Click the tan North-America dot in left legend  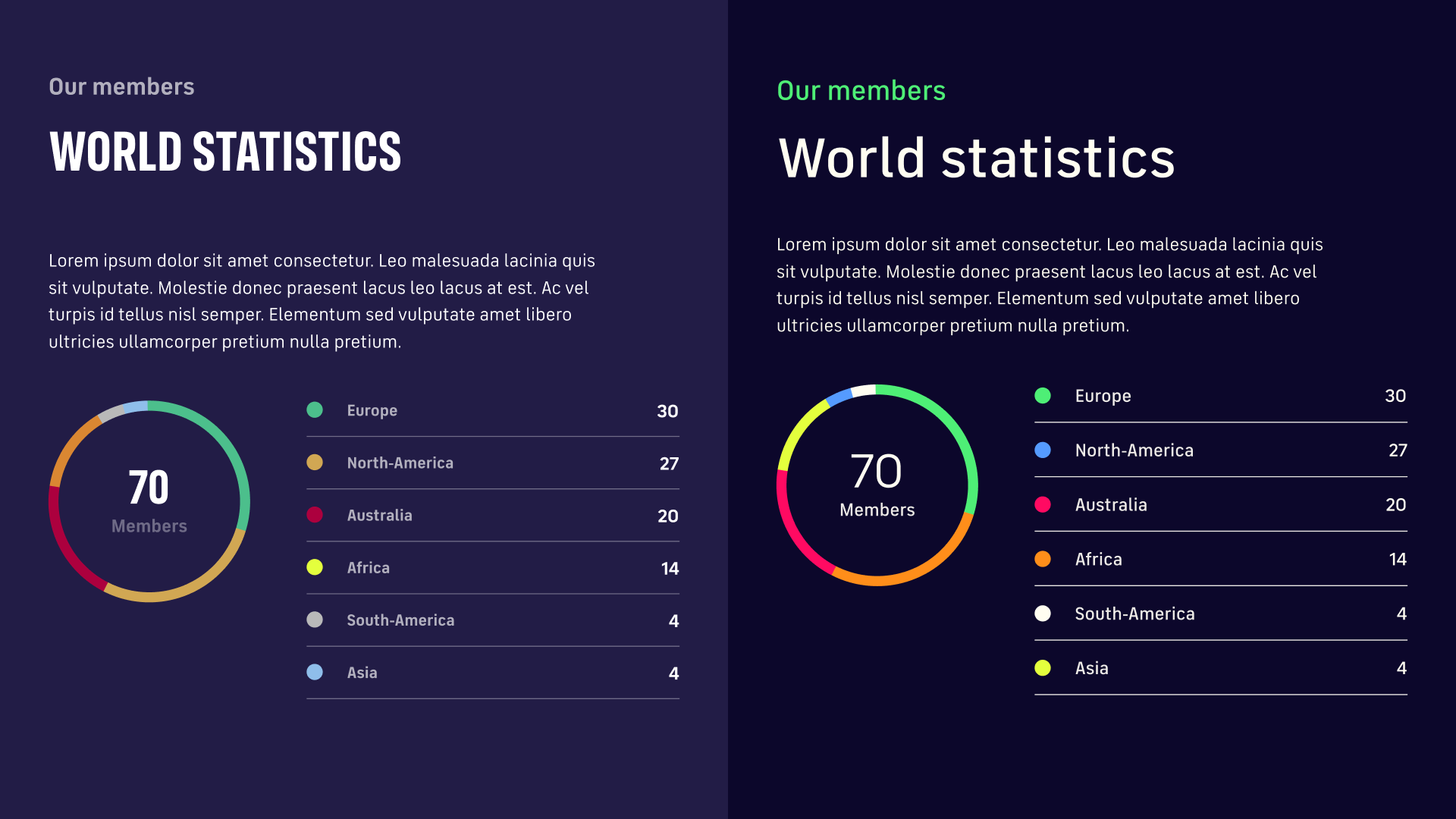click(315, 463)
